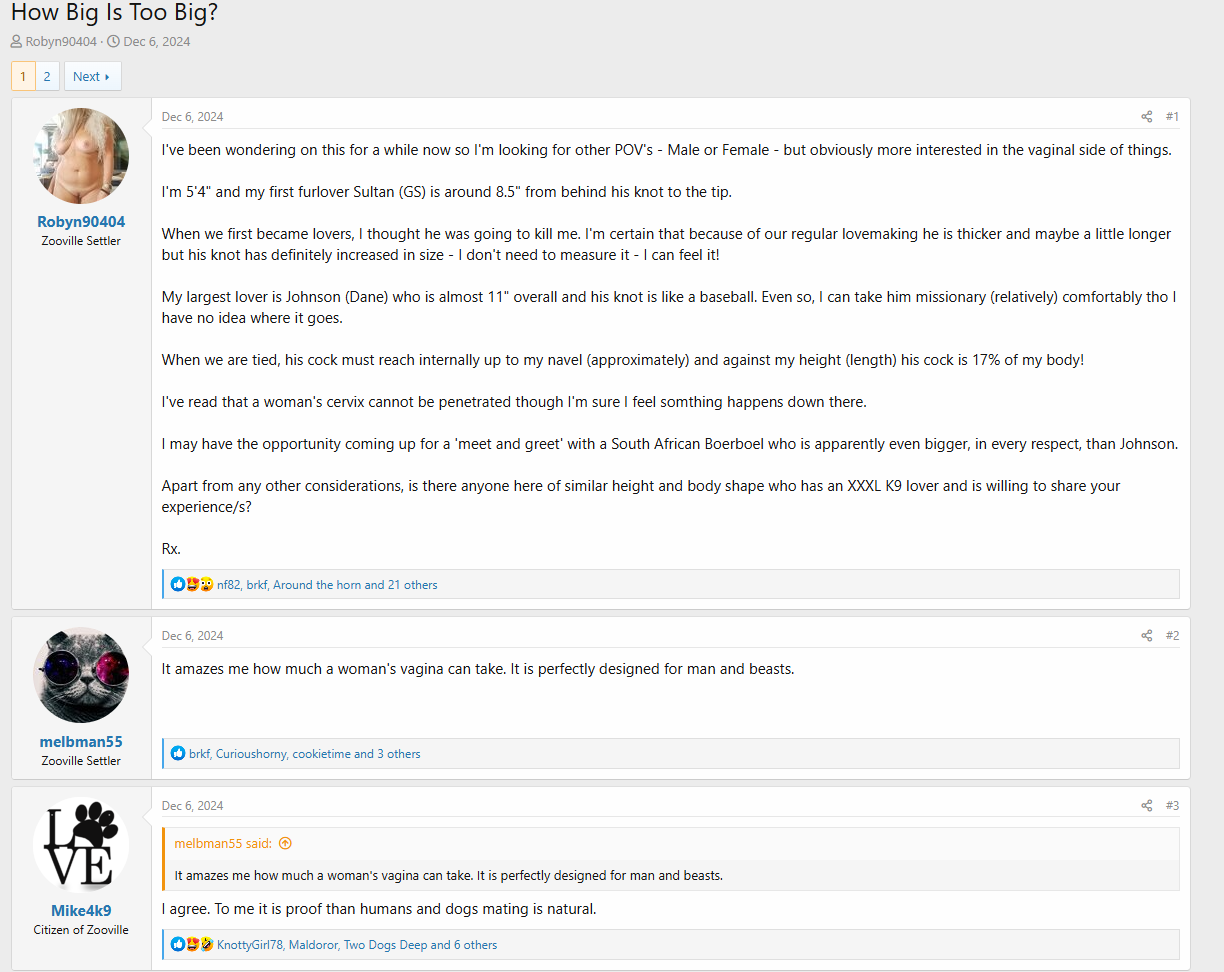The image size is (1224, 972).
Task: Select page 1 in the pagination
Action: click(x=23, y=77)
